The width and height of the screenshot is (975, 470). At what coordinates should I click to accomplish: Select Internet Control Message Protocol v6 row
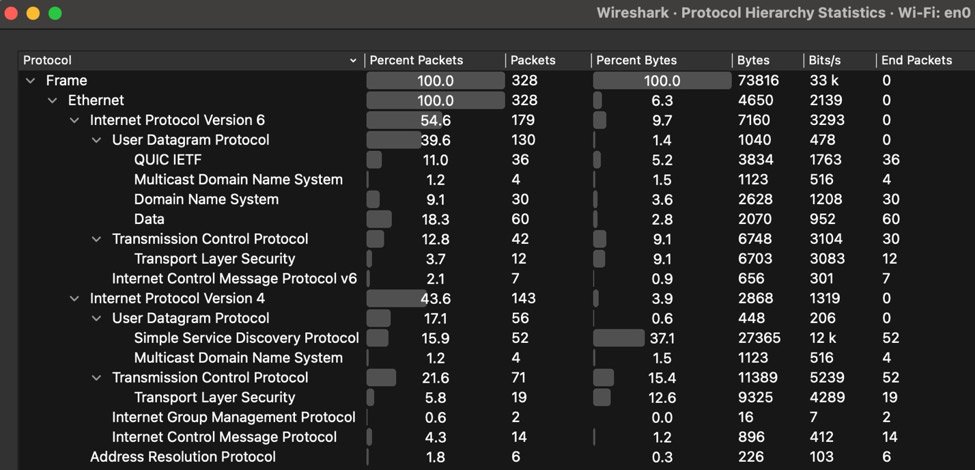point(496,279)
